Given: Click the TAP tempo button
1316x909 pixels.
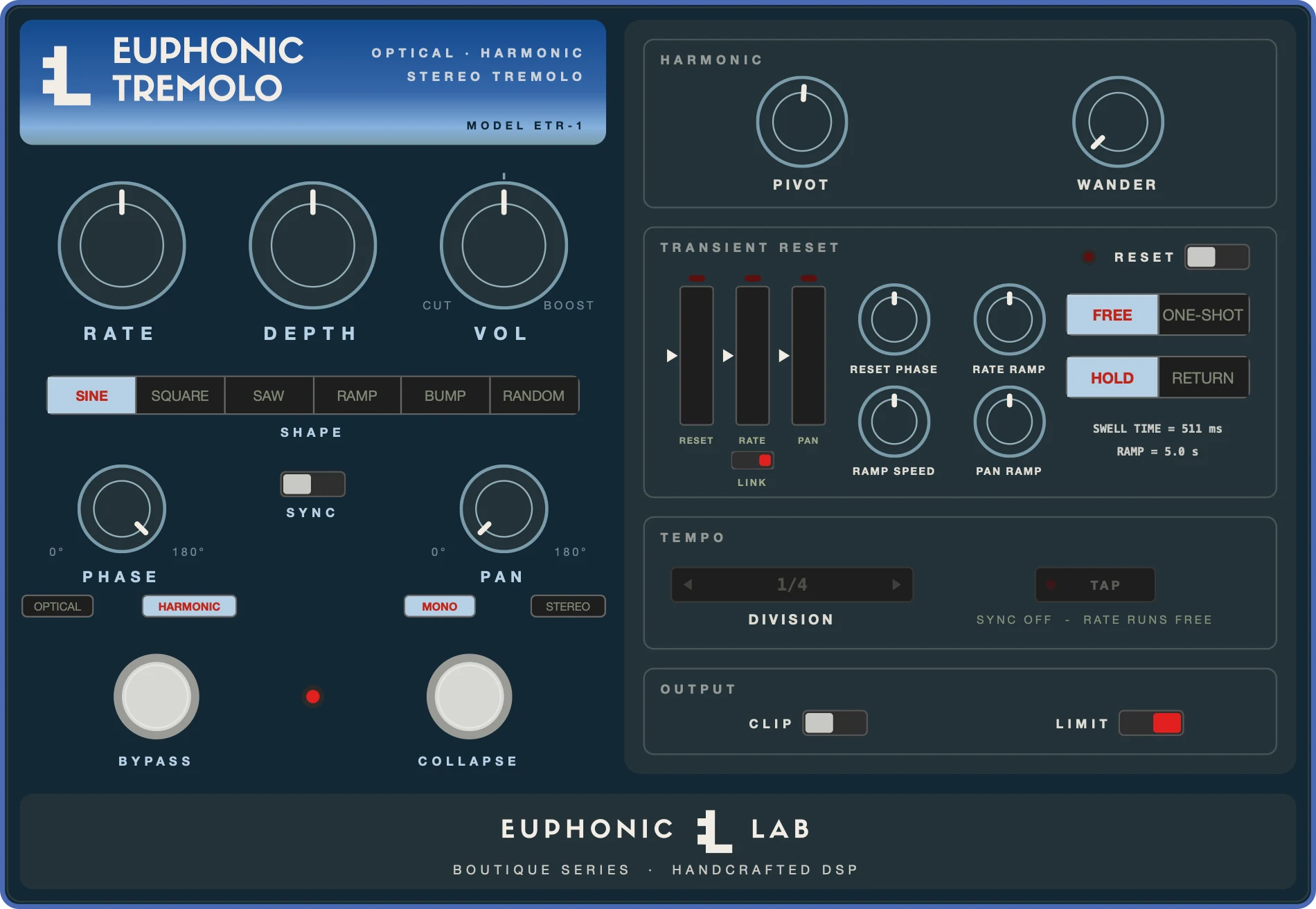Looking at the screenshot, I should click(x=1095, y=585).
